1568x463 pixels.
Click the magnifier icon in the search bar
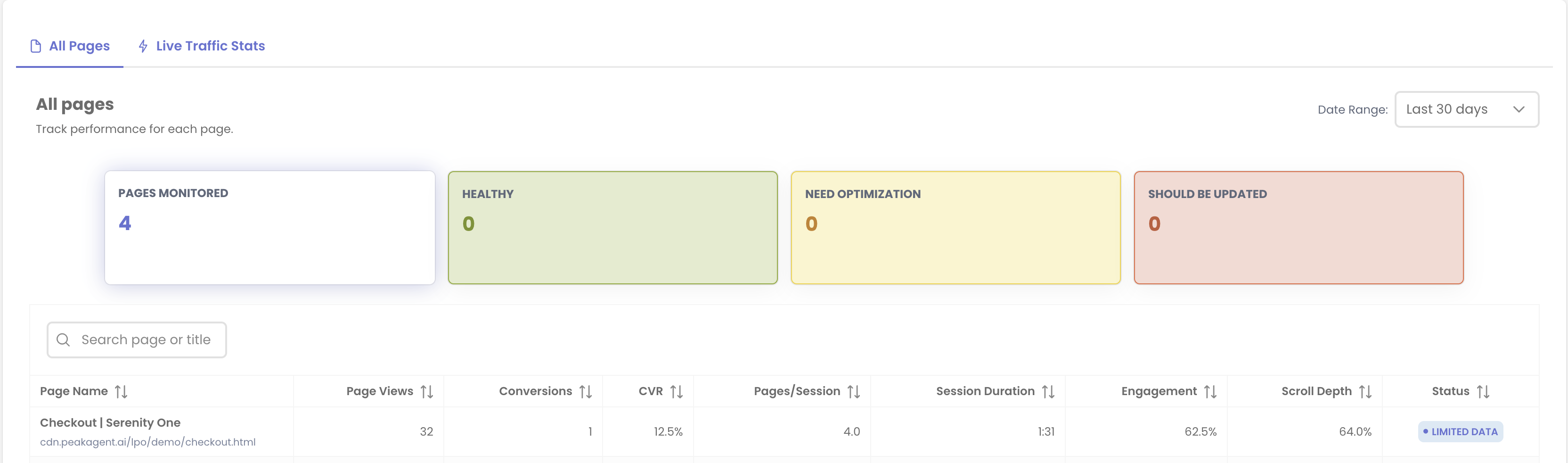click(63, 339)
